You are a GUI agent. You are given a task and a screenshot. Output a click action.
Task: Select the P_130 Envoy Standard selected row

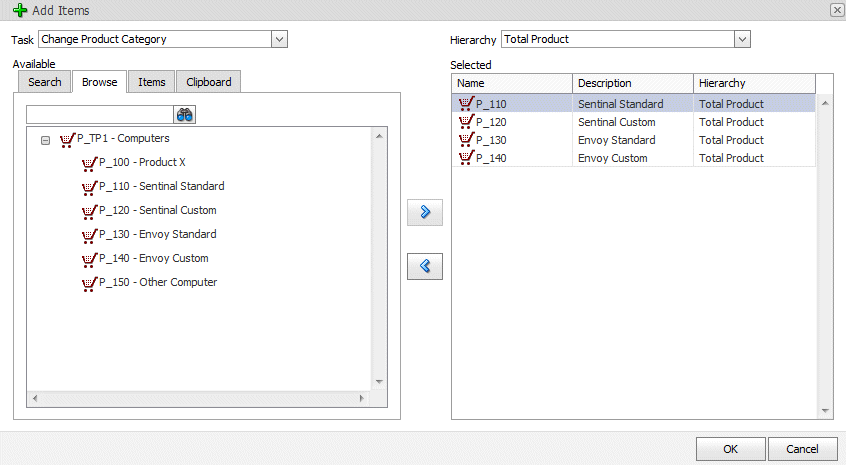616,140
